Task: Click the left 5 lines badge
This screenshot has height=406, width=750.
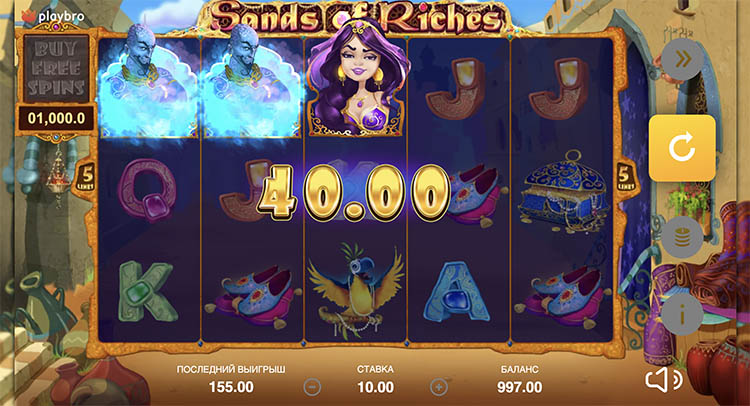Action: [x=86, y=176]
